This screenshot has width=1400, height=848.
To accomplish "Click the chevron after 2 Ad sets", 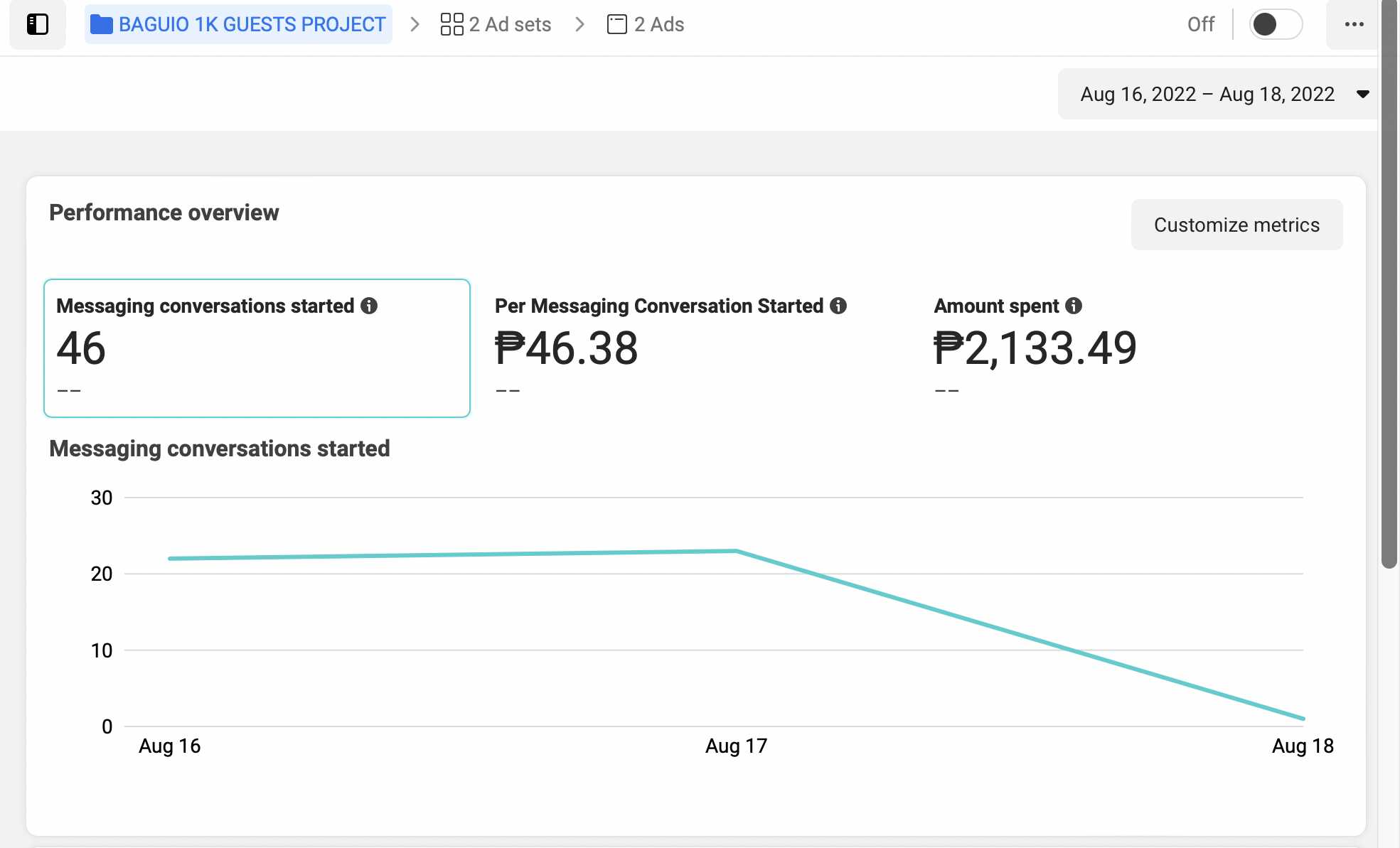I will 580,24.
